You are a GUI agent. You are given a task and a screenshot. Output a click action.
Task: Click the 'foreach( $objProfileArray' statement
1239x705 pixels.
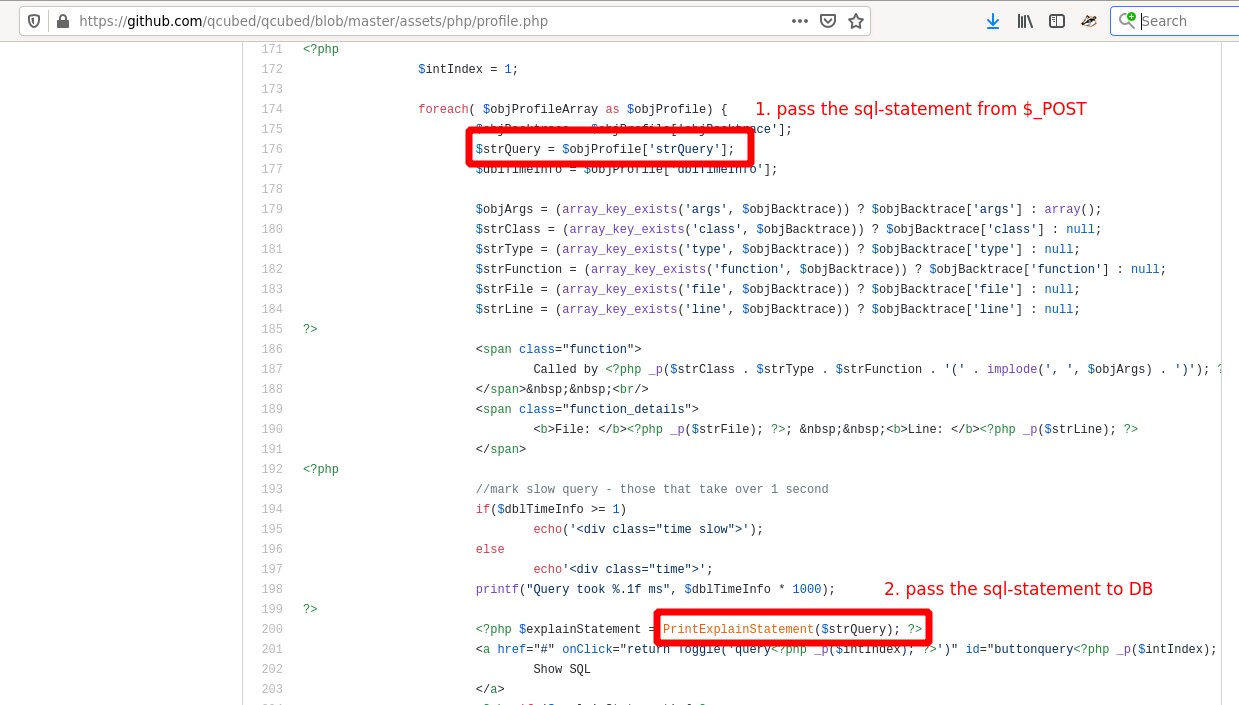tap(573, 109)
